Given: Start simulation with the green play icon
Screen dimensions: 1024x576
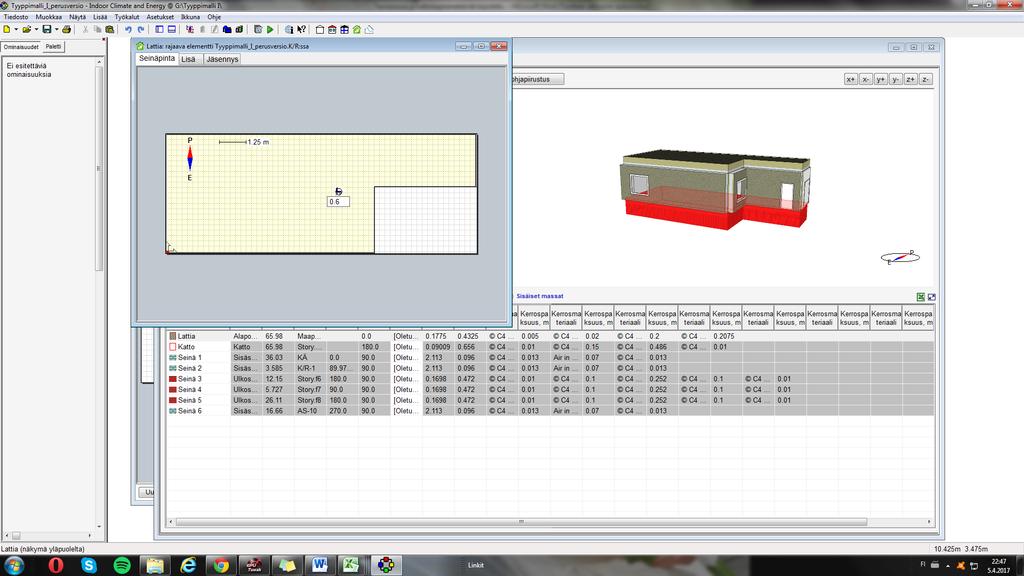Looking at the screenshot, I should tap(270, 29).
